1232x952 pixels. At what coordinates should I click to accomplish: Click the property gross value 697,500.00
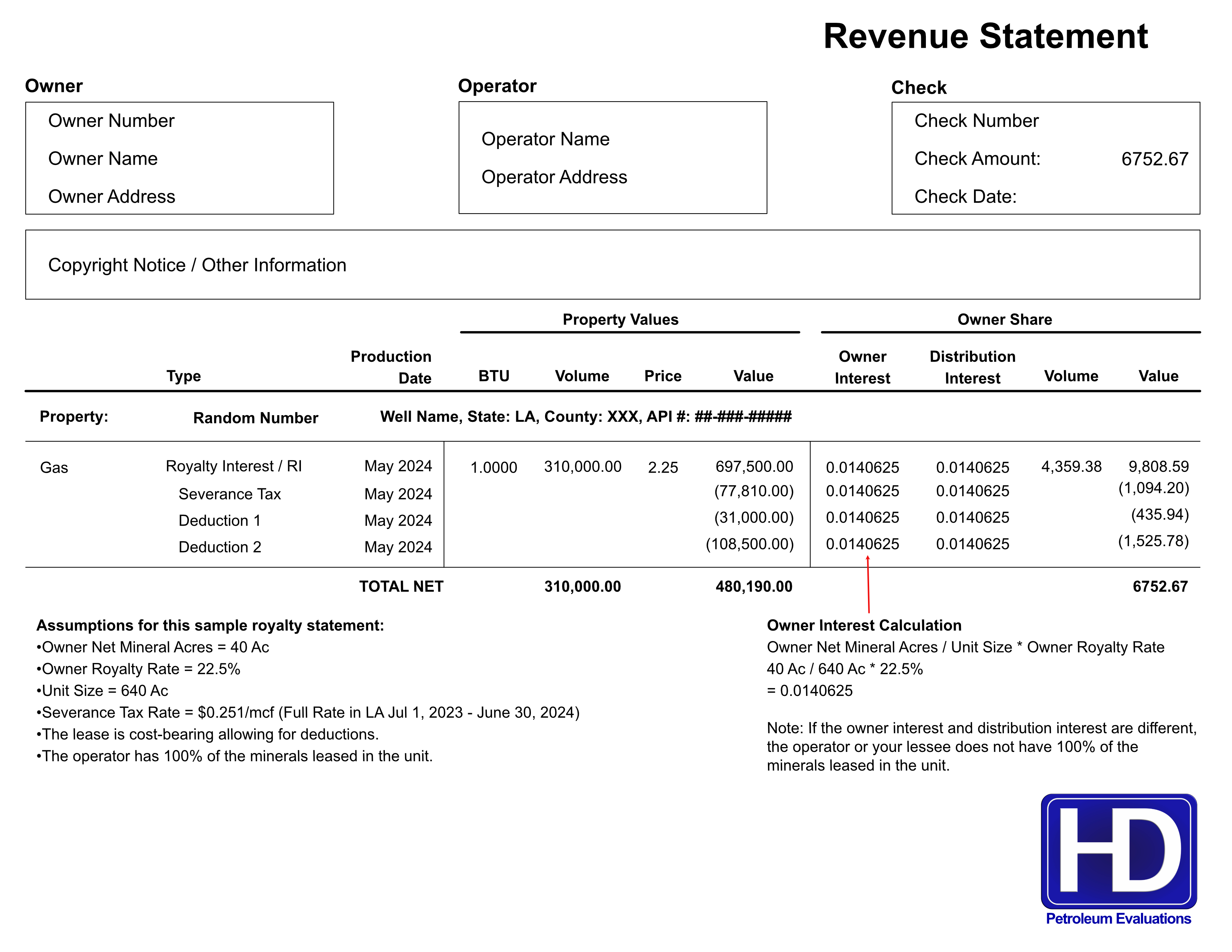pos(754,466)
